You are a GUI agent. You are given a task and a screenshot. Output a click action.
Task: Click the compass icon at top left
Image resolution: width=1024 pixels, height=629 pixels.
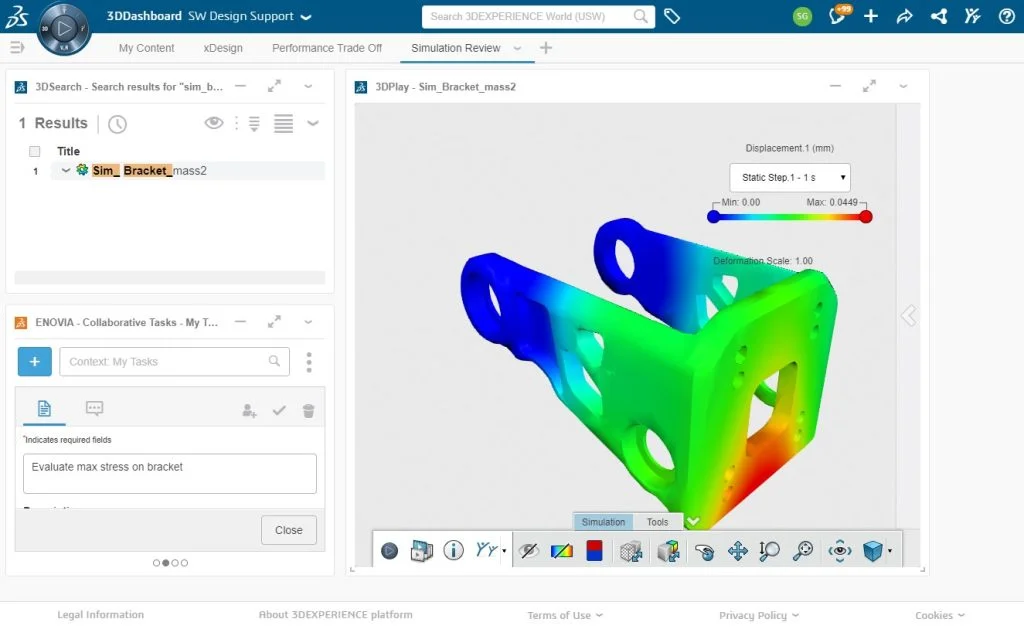64,29
